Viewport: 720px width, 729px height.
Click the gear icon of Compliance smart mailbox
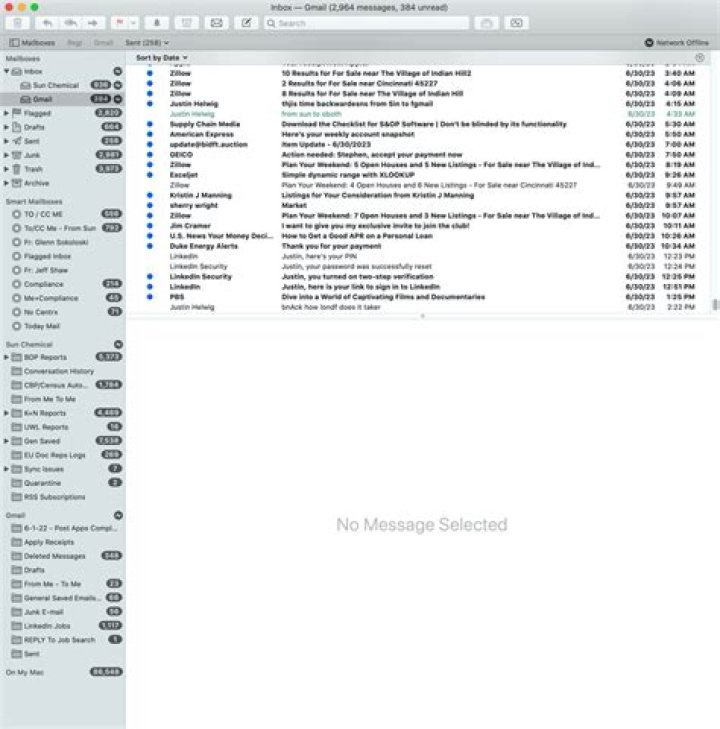click(x=16, y=284)
